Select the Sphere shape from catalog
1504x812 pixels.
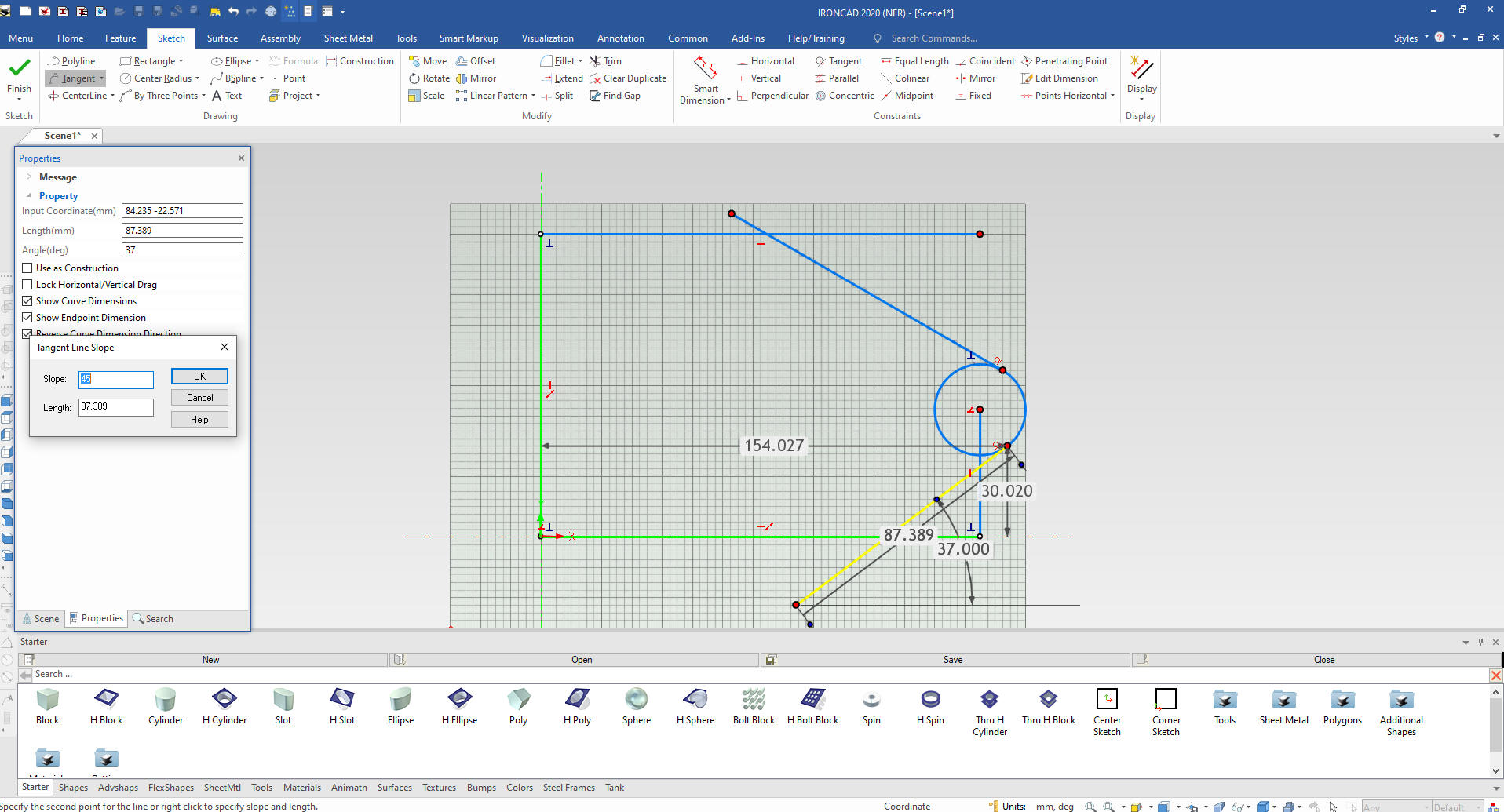637,706
